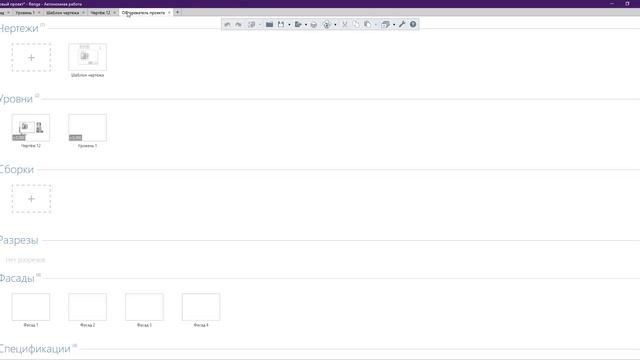Save the project using the floppy disk icon
Image resolution: width=640 pixels, height=360 pixels.
281,24
